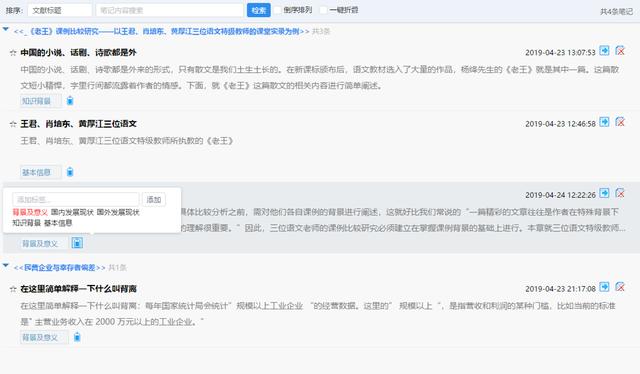Select 国内发展现状 tag in popup
640x374 pixels.
[x=72, y=212]
